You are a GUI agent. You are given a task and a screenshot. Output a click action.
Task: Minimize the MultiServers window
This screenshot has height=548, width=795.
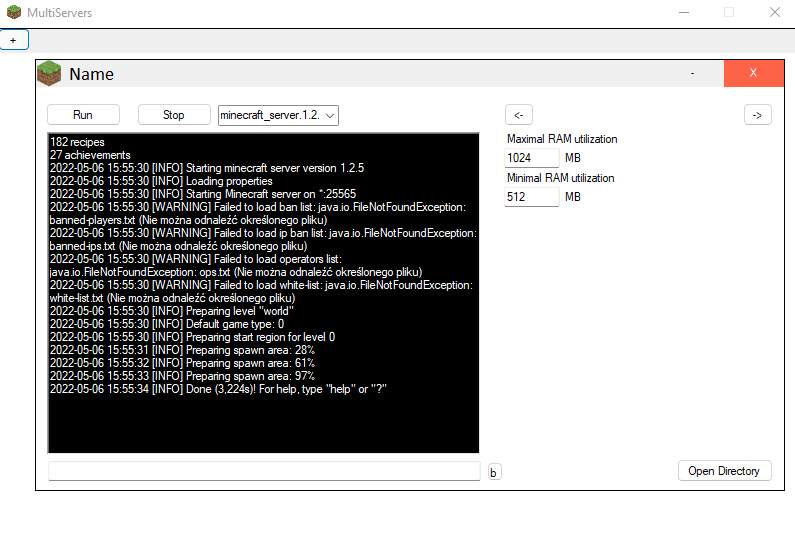pos(684,12)
